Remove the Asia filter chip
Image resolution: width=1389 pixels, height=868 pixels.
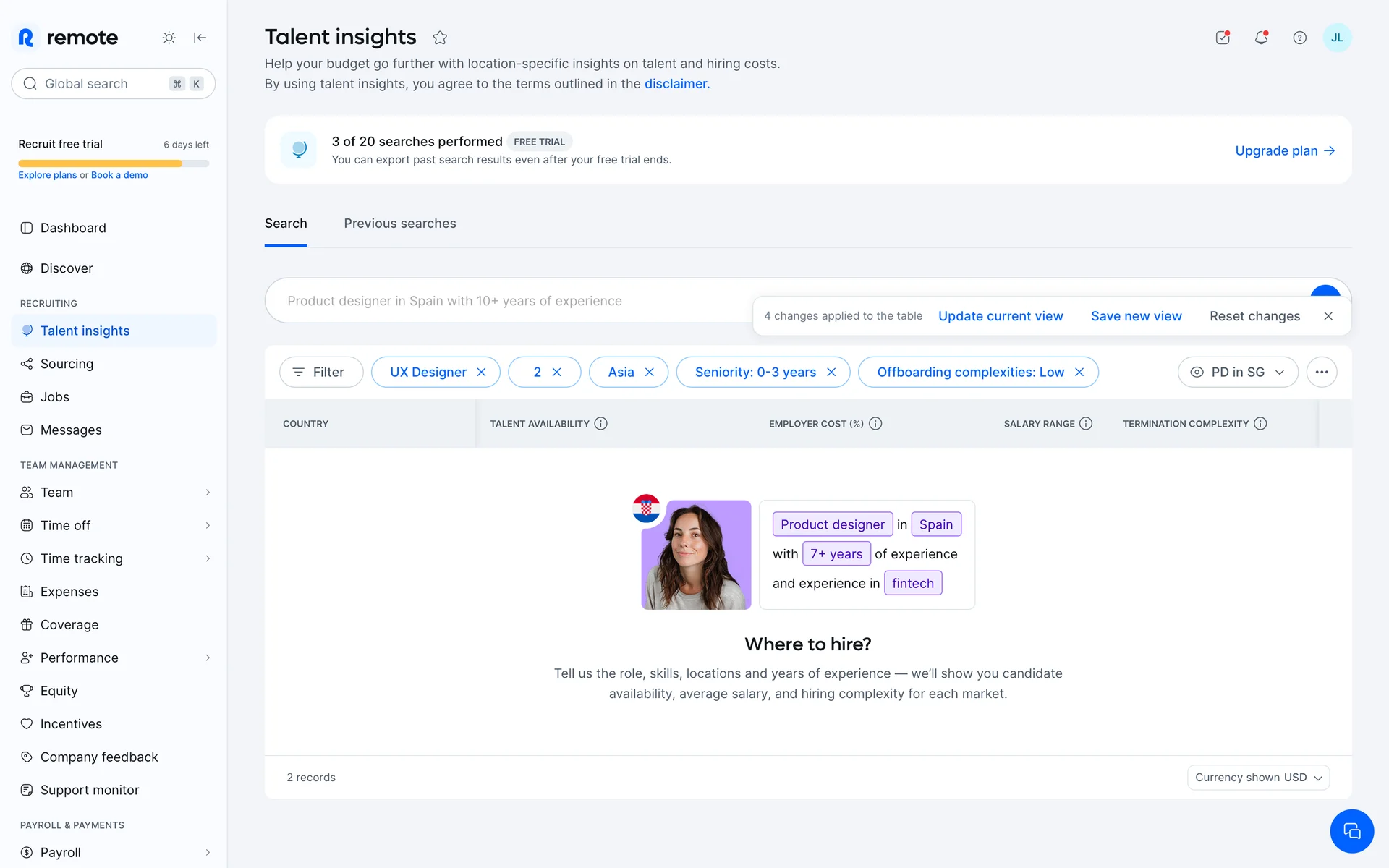tap(650, 372)
